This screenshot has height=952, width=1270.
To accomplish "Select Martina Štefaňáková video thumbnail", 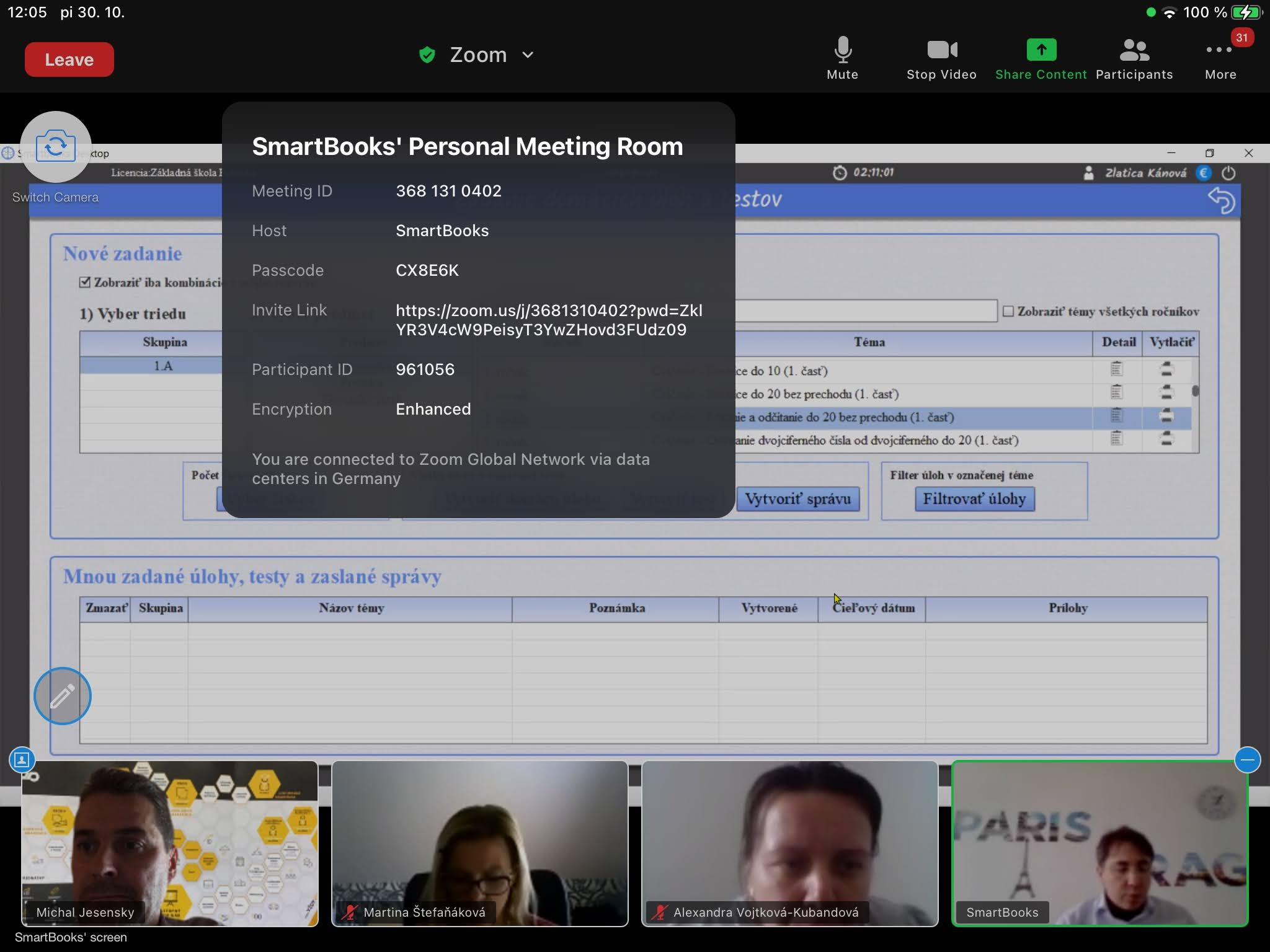I will point(480,844).
